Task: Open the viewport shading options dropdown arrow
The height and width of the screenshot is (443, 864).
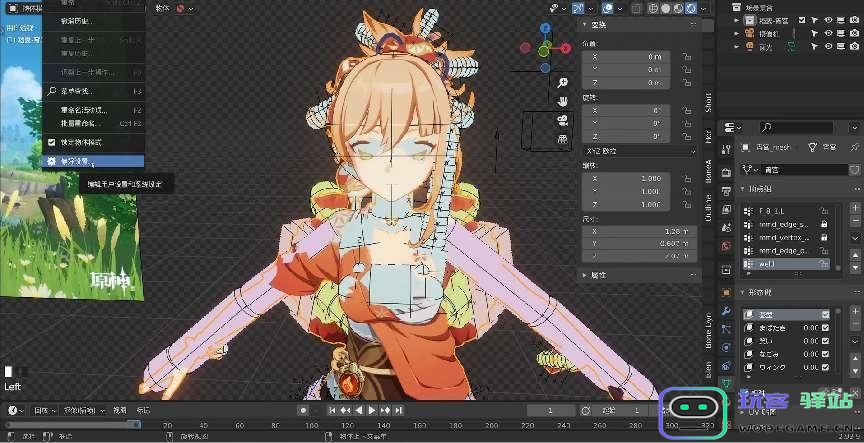Action: coord(703,8)
